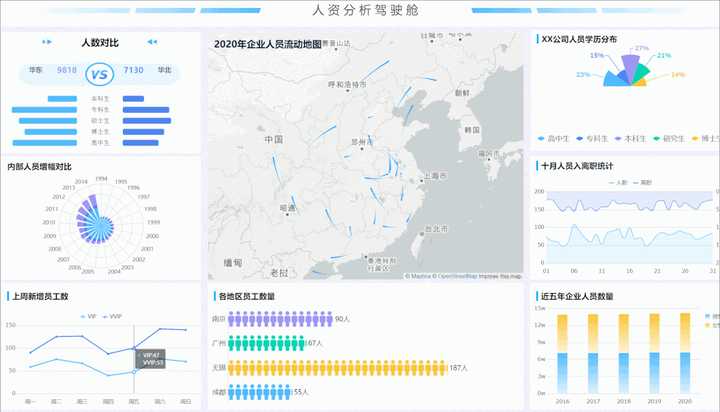Click the 华东 bar for 专科生
720x412 pixels.
pos(45,110)
